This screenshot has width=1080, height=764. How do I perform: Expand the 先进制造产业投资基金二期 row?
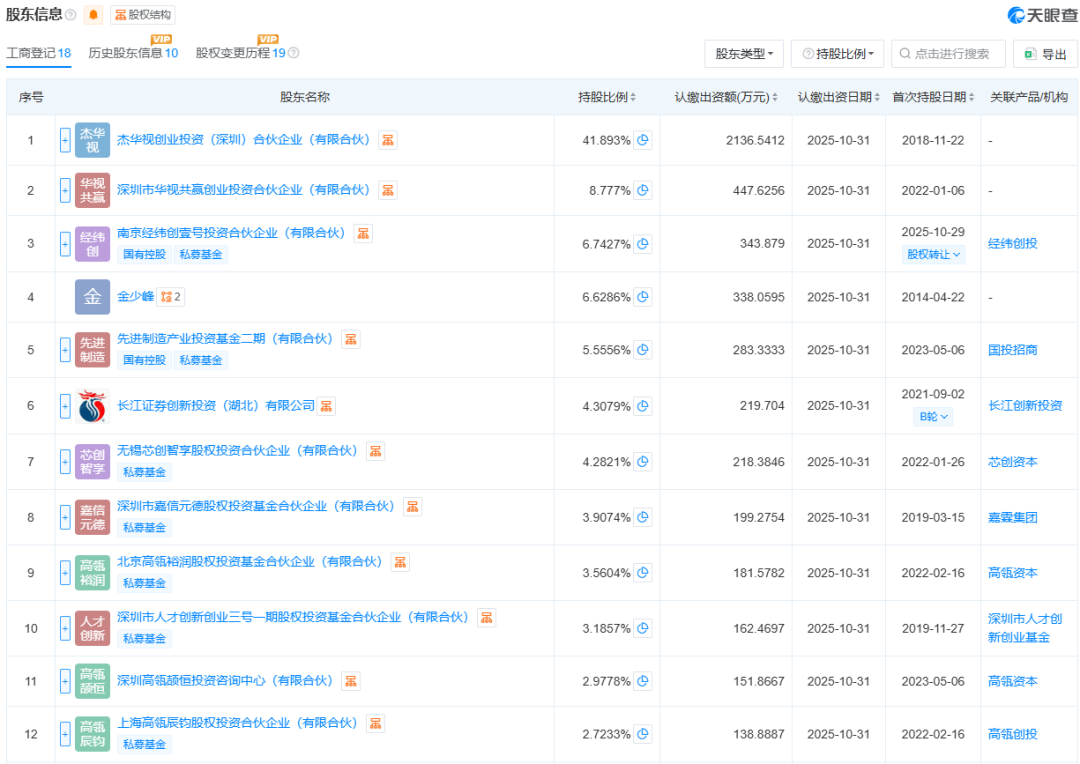(65, 350)
